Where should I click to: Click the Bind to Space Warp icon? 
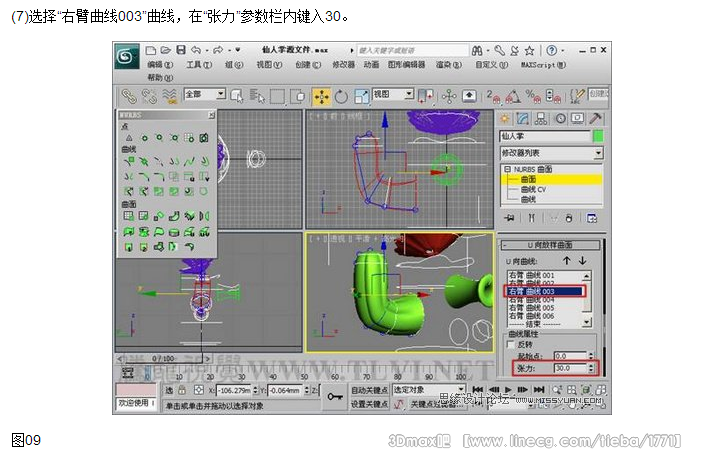[170, 96]
